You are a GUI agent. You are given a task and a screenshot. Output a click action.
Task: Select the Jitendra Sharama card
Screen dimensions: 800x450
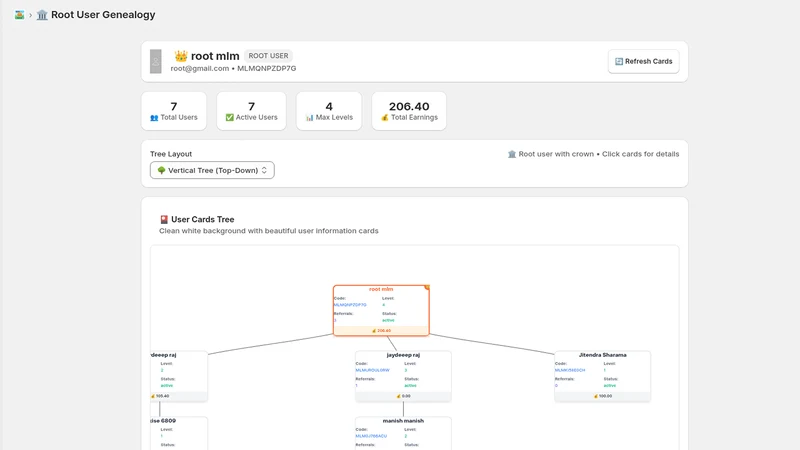(x=603, y=376)
